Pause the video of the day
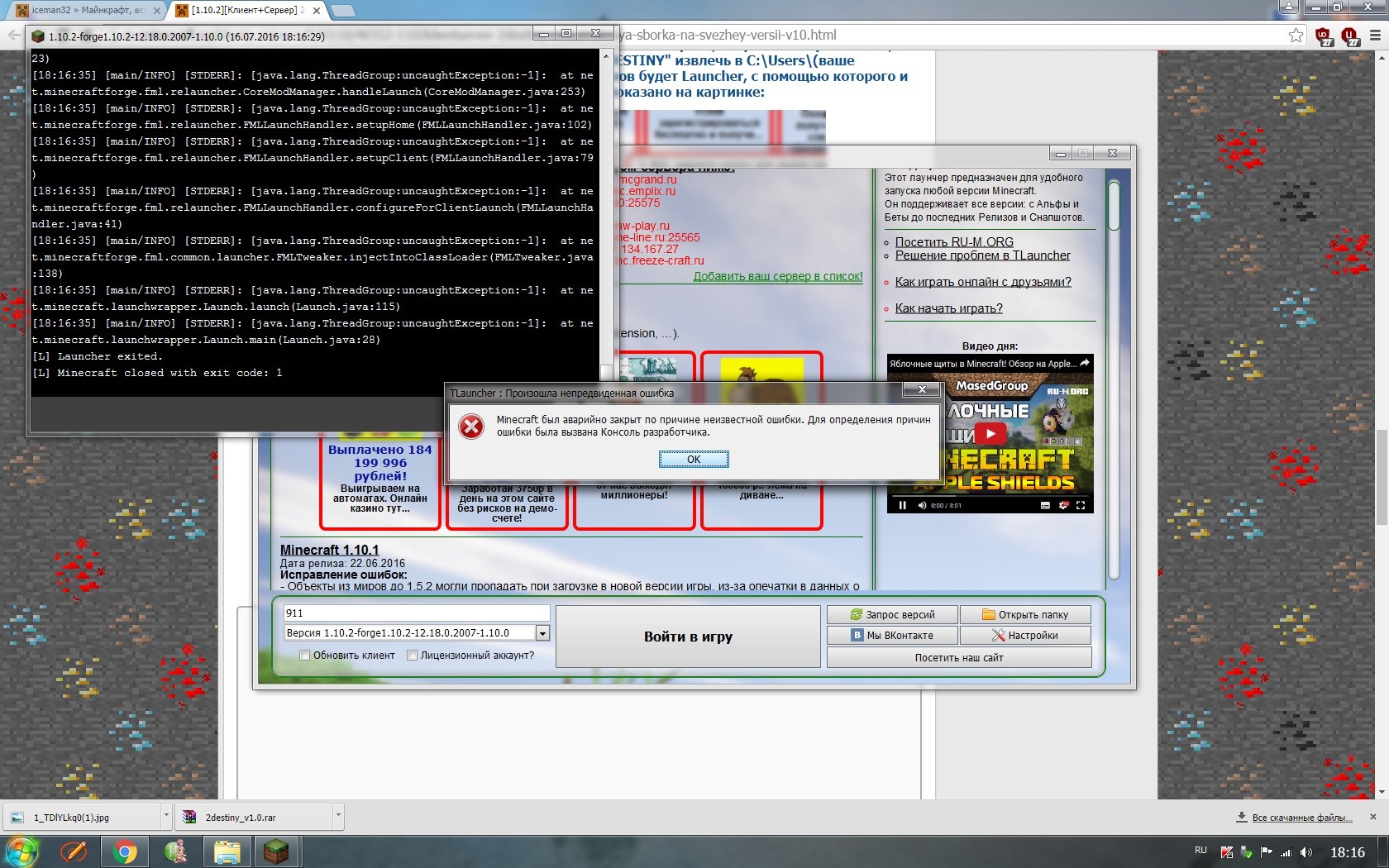This screenshot has height=868, width=1389. (902, 505)
